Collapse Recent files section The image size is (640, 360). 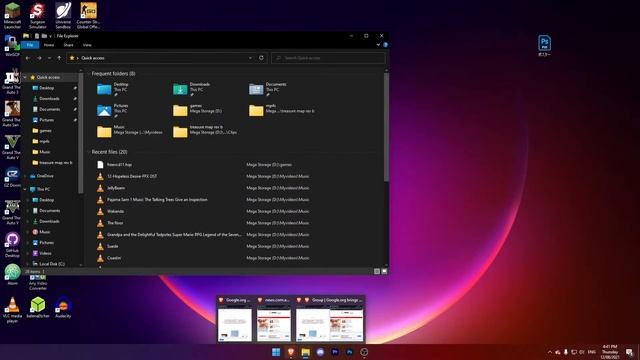click(88, 152)
